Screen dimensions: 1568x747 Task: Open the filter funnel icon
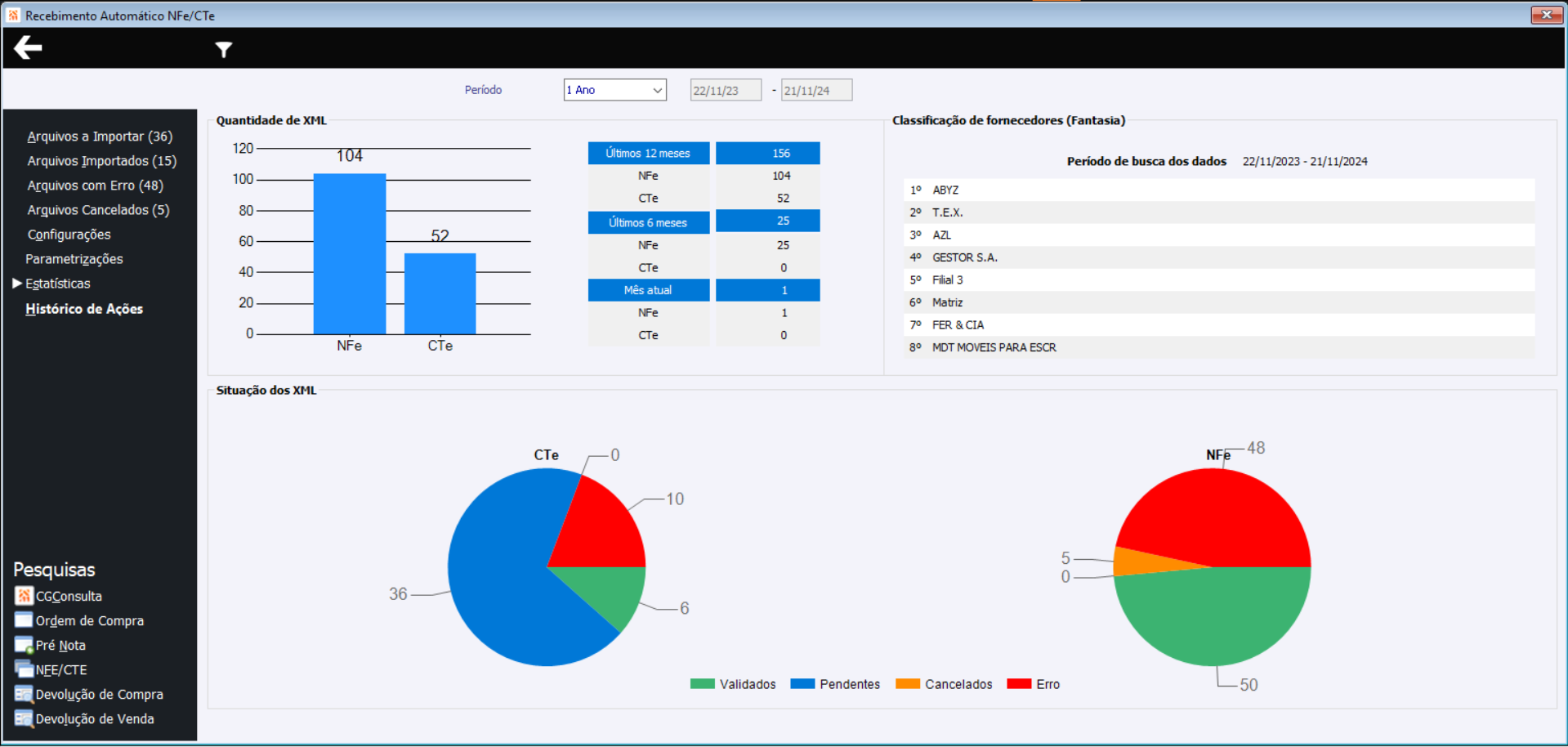pos(223,50)
